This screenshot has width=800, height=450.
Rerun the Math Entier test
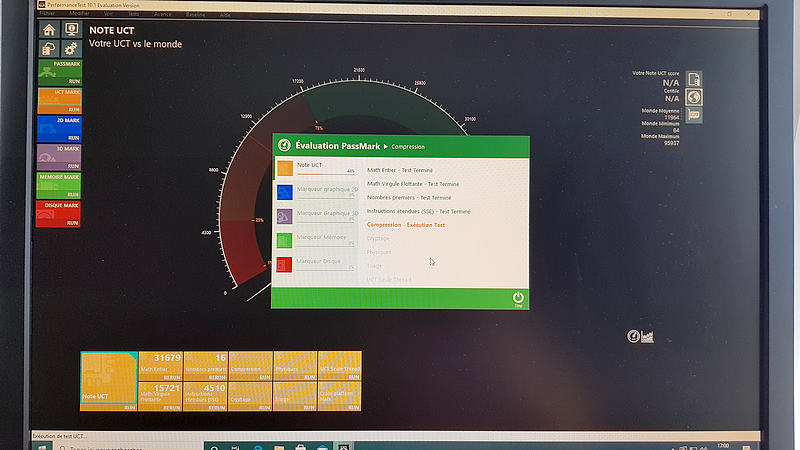coord(172,378)
